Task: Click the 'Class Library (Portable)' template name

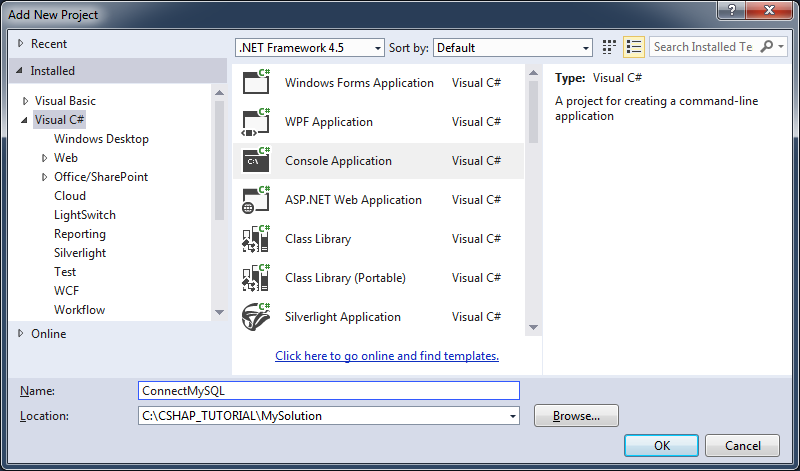Action: tap(345, 278)
